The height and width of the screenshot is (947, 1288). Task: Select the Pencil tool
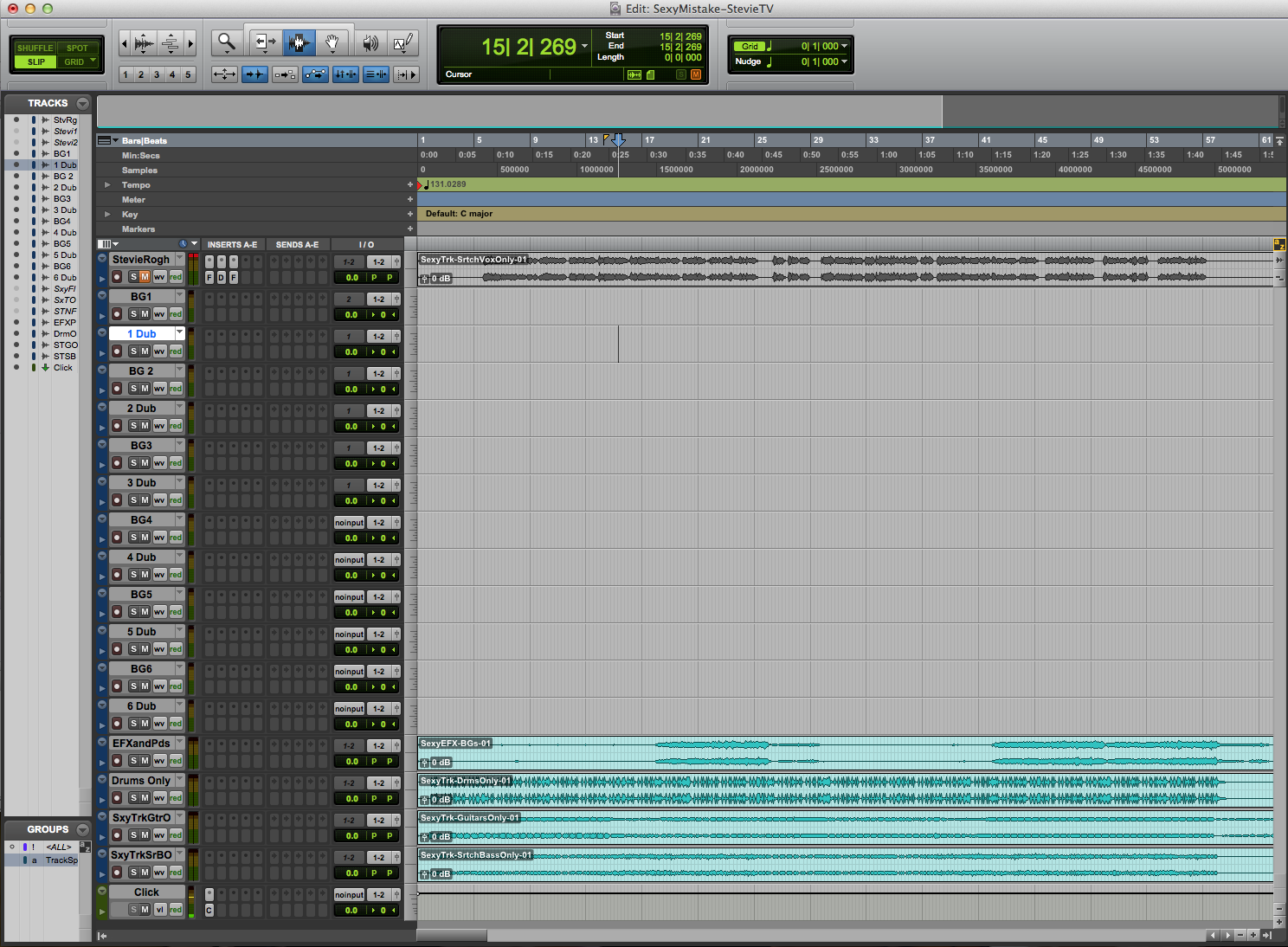point(403,42)
